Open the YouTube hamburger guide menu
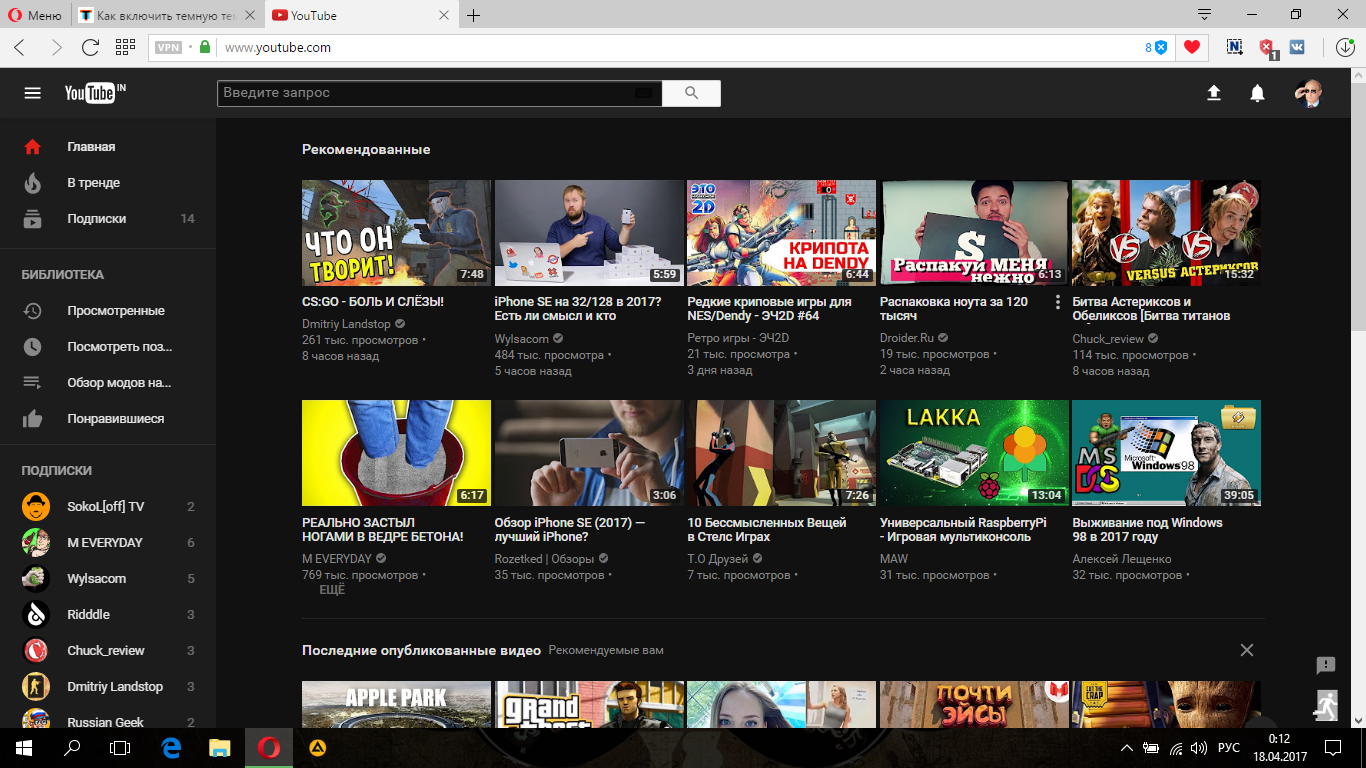Viewport: 1366px width, 768px height. tap(32, 93)
